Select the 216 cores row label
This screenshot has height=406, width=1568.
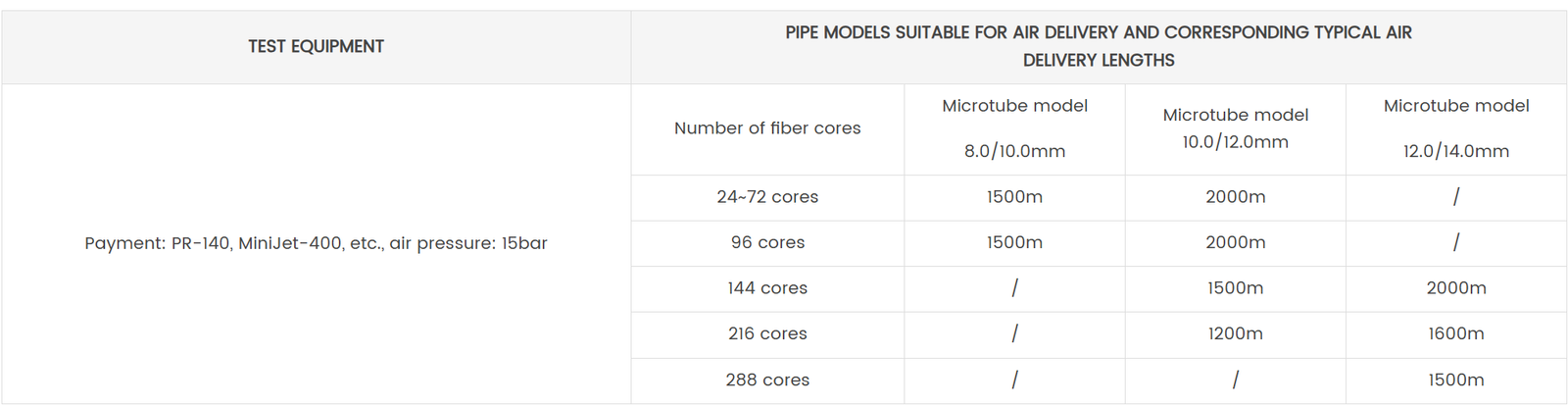pos(767,333)
